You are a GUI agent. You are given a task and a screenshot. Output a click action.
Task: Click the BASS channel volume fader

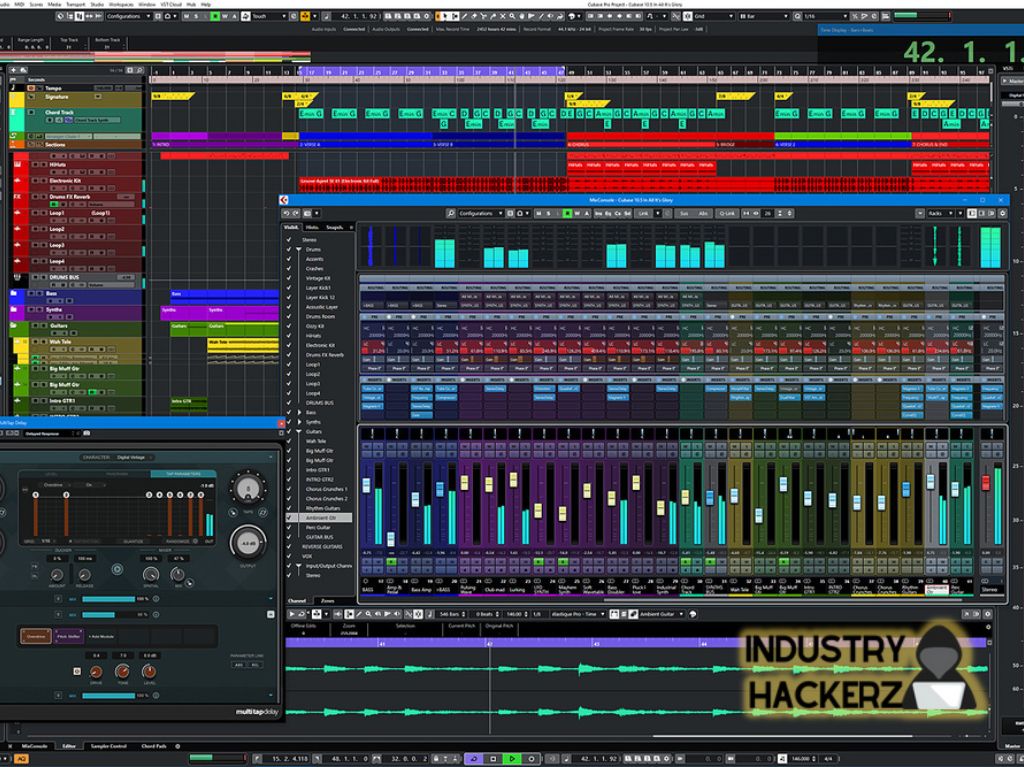tap(366, 485)
